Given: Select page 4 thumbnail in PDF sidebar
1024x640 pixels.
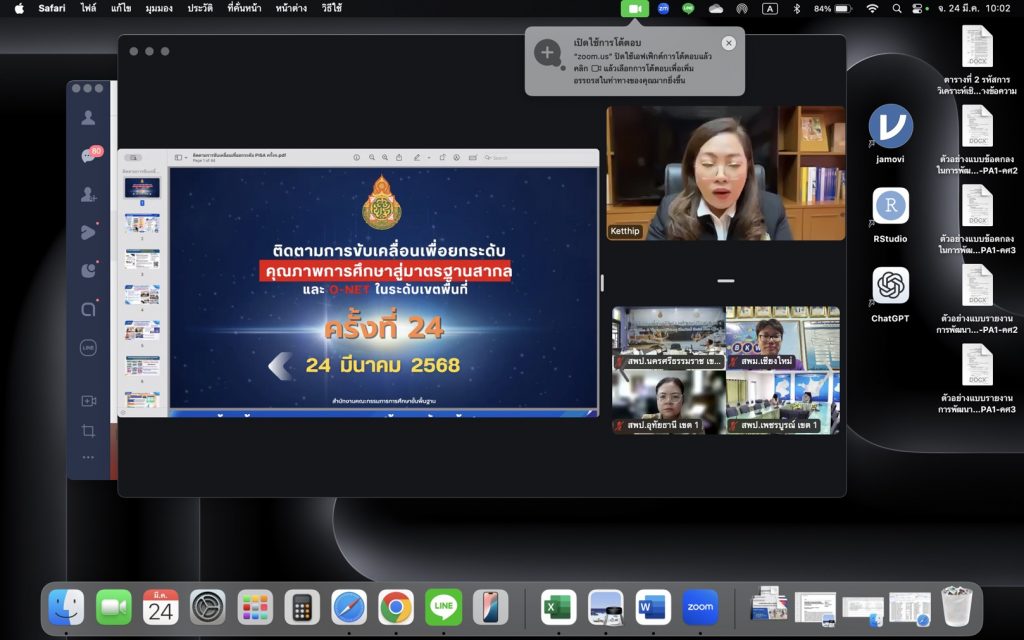Looking at the screenshot, I should 142,295.
